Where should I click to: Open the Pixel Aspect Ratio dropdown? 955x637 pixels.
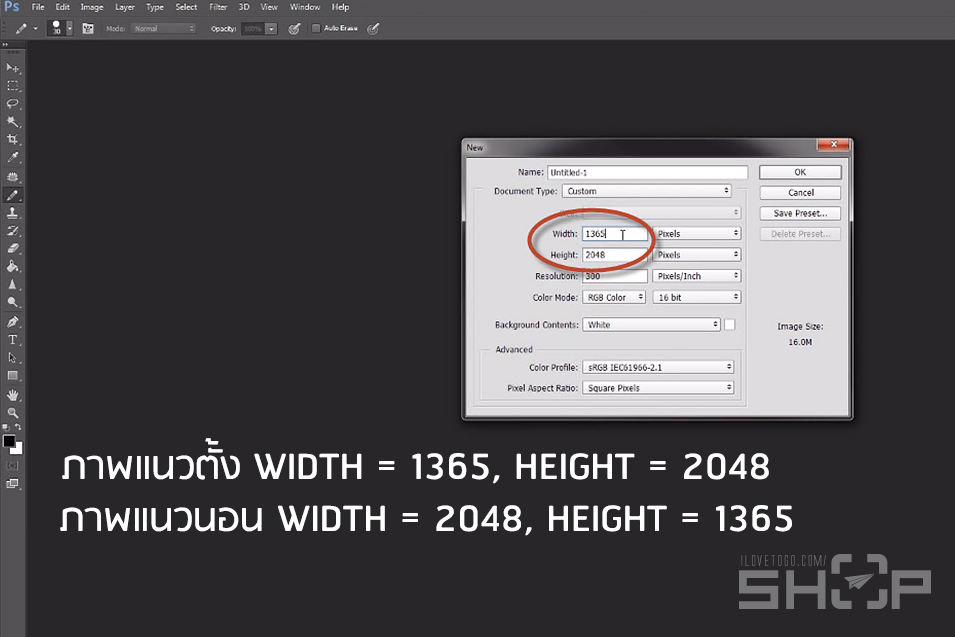pyautogui.click(x=658, y=388)
